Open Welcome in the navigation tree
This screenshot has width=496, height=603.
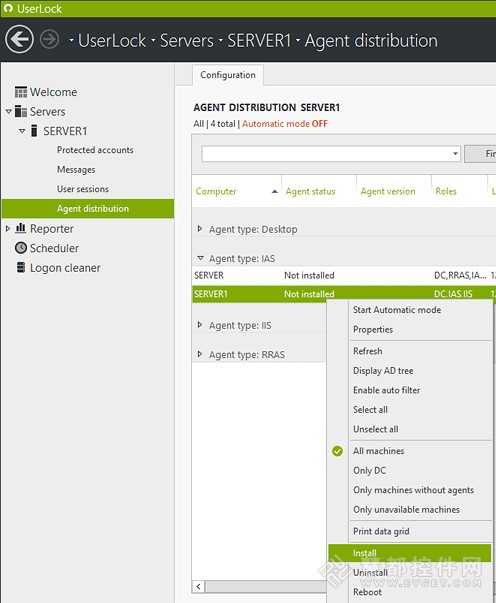(53, 92)
